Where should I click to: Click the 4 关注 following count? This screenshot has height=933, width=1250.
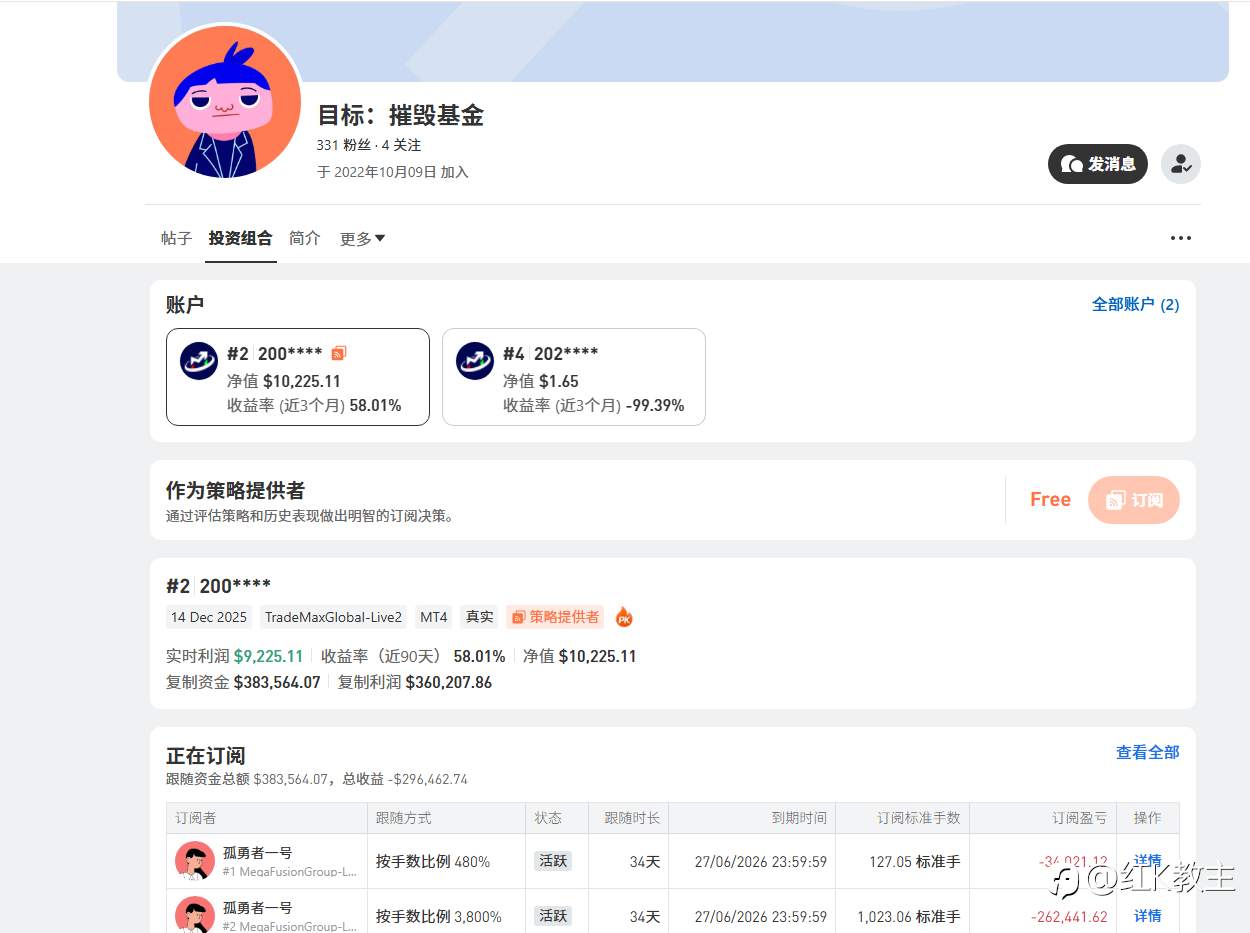401,145
